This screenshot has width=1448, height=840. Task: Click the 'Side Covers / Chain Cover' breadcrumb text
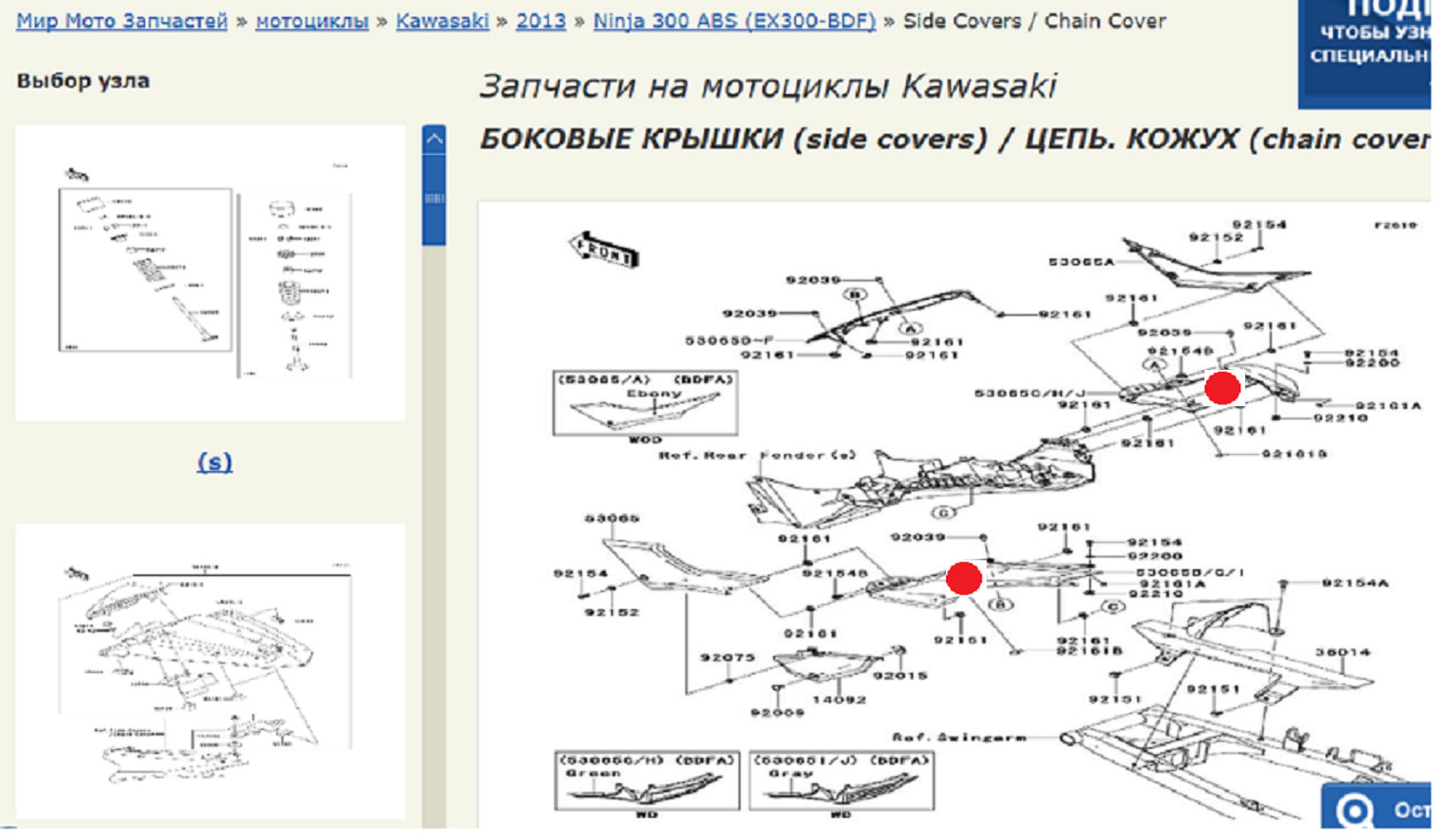1034,20
